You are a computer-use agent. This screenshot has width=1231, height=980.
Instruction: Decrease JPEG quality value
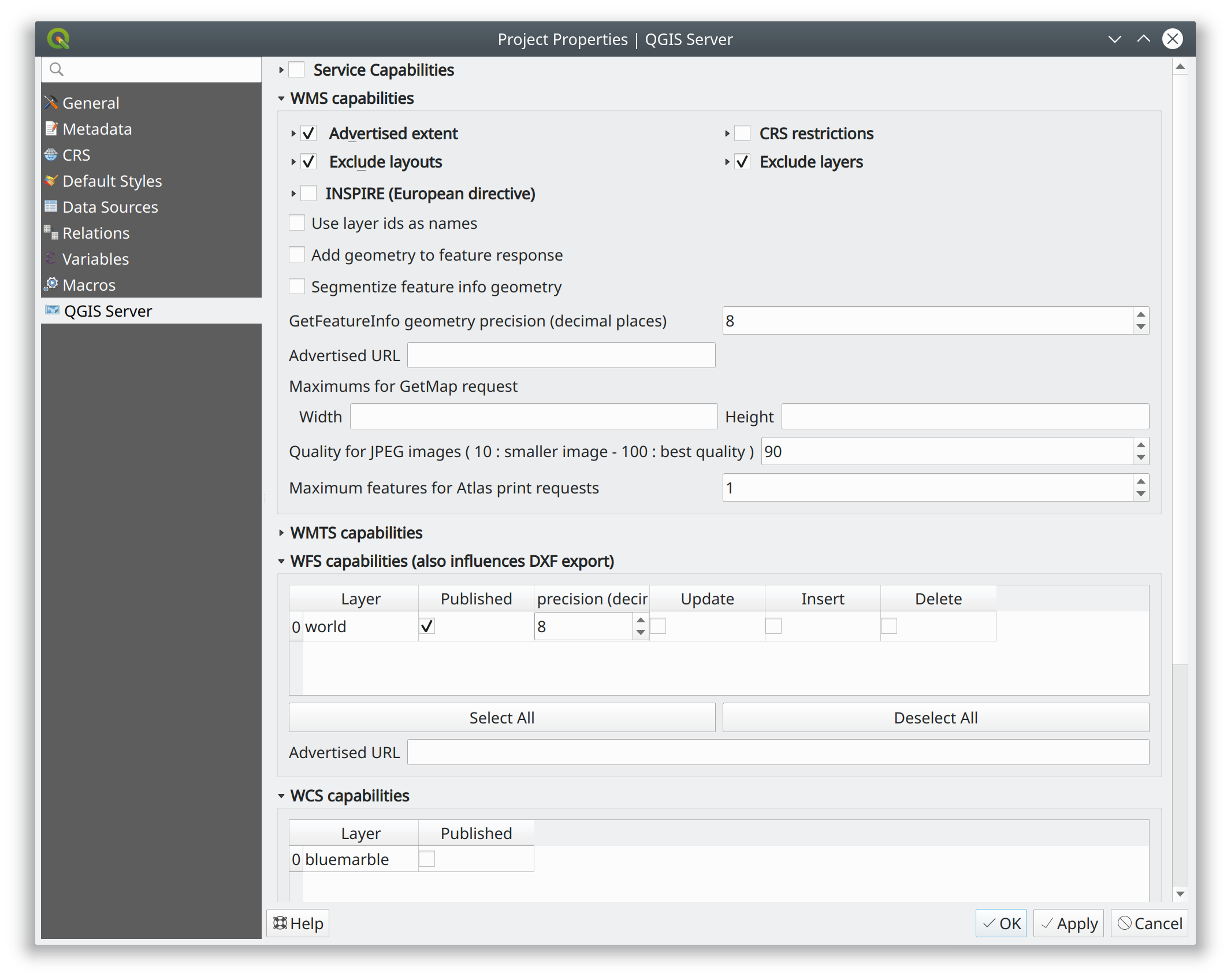[x=1141, y=458]
